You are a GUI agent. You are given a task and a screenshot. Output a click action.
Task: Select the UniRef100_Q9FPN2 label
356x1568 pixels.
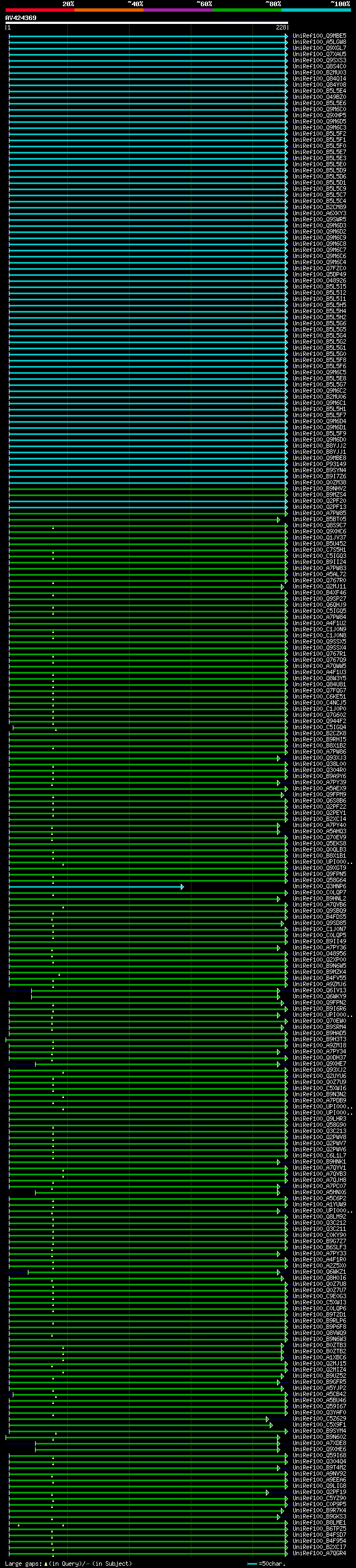coord(319,1002)
